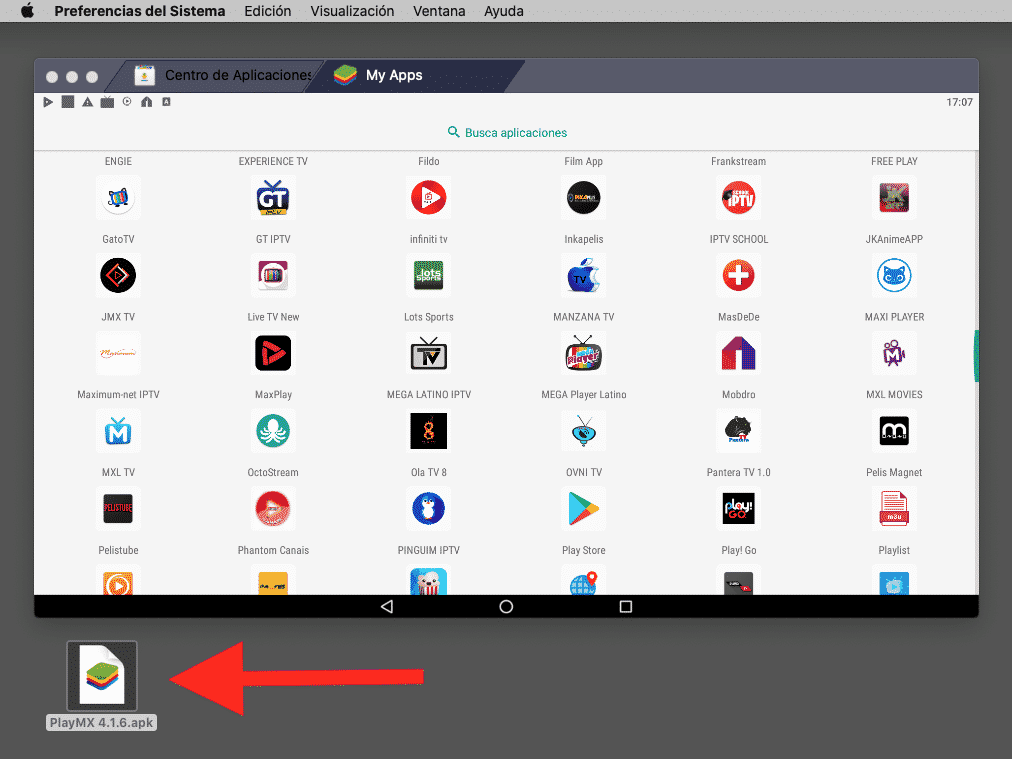Open the MasDeDe app
1012x759 pixels.
(738, 275)
